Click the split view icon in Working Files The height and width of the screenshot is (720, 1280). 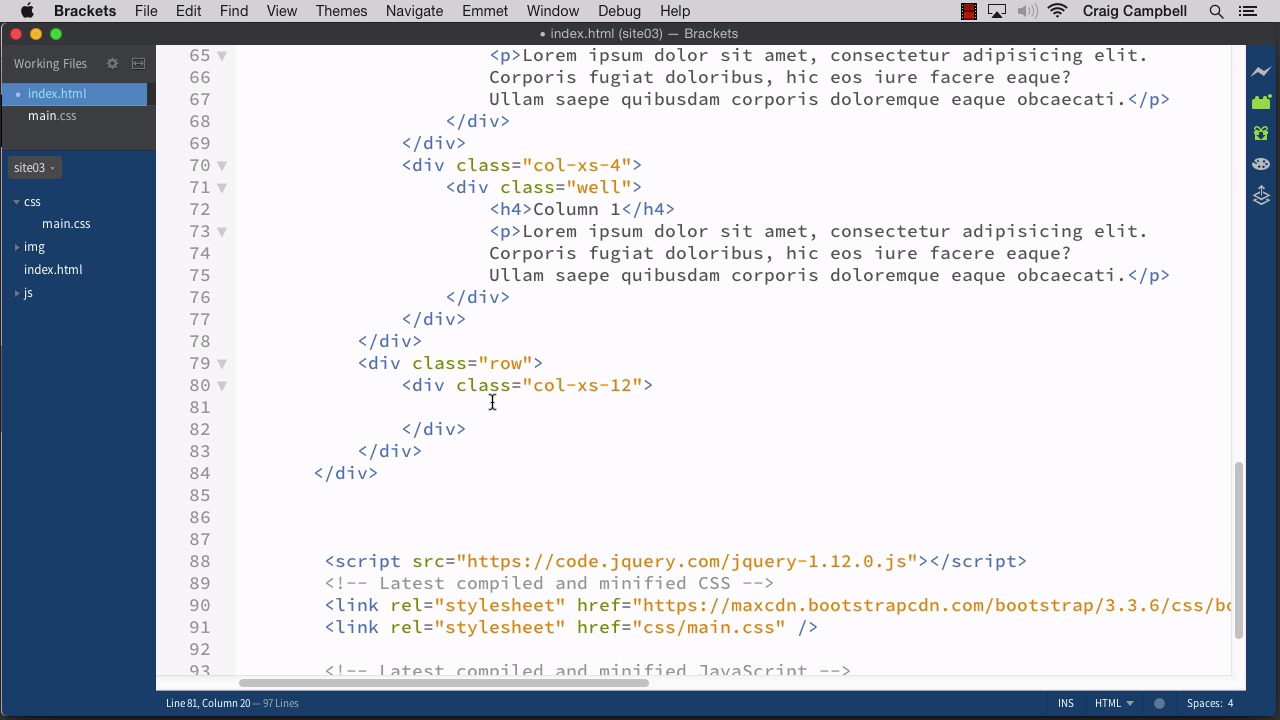(x=139, y=63)
